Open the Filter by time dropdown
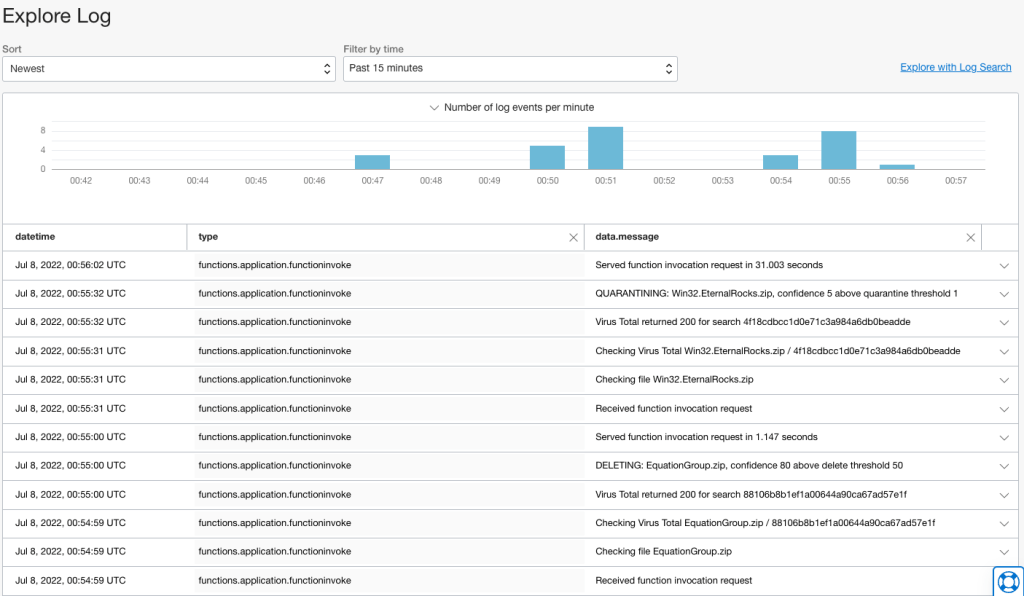 510,68
